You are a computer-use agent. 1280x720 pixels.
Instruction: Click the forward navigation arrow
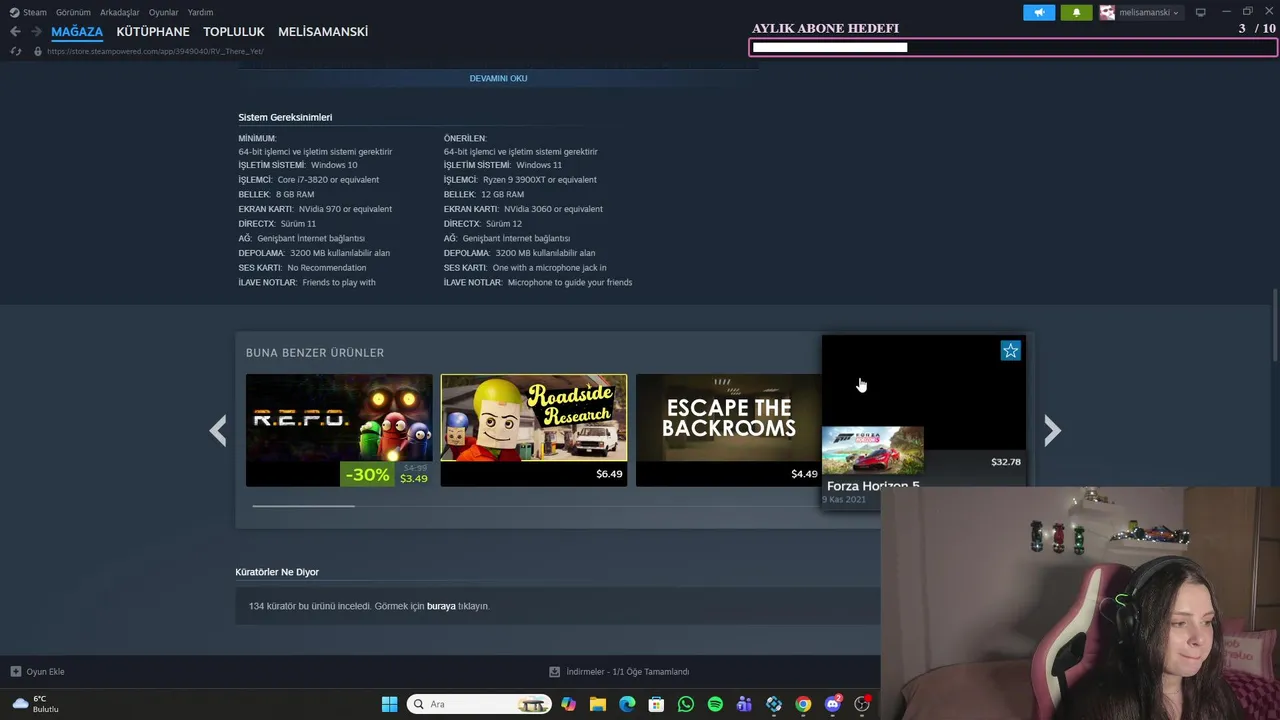(36, 32)
